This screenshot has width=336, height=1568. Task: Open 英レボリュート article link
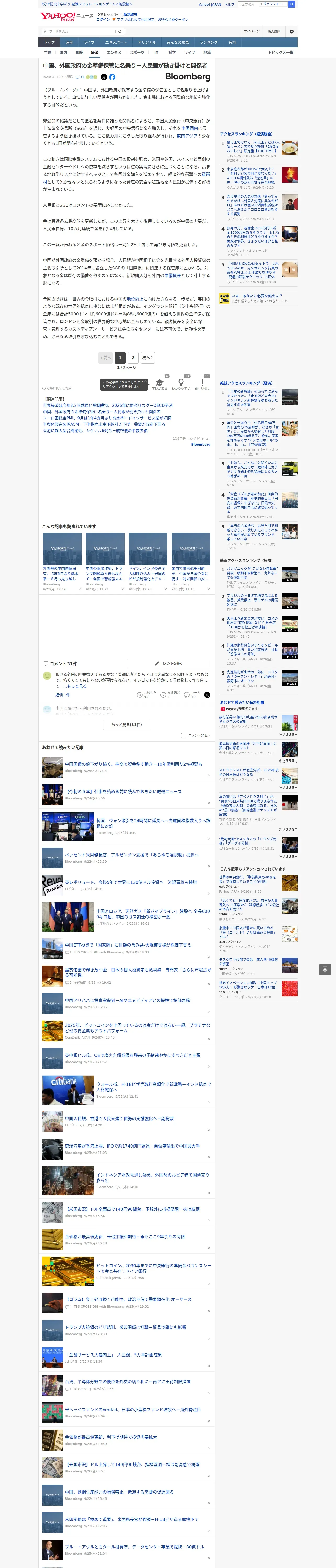[131, 882]
